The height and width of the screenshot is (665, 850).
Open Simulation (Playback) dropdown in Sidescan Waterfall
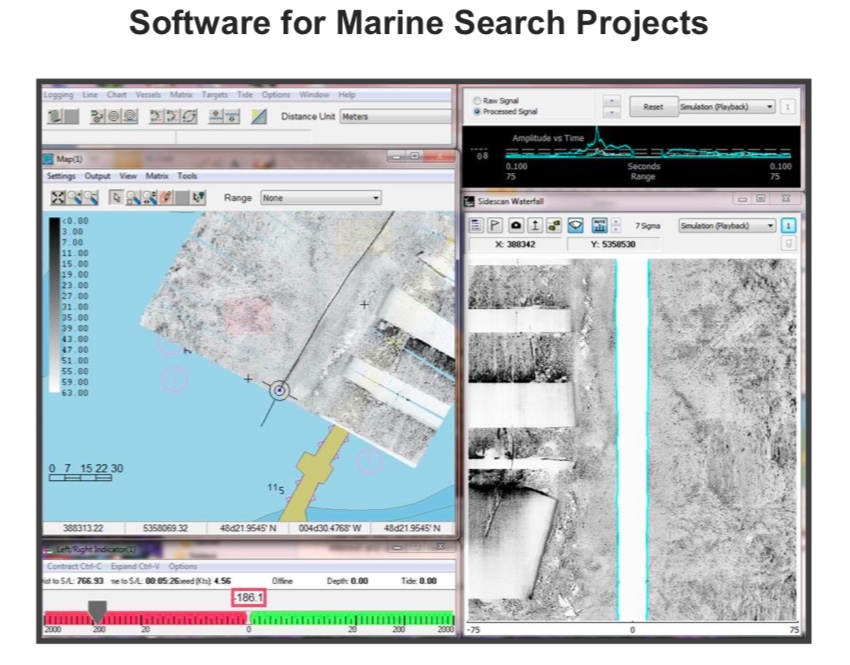[727, 225]
